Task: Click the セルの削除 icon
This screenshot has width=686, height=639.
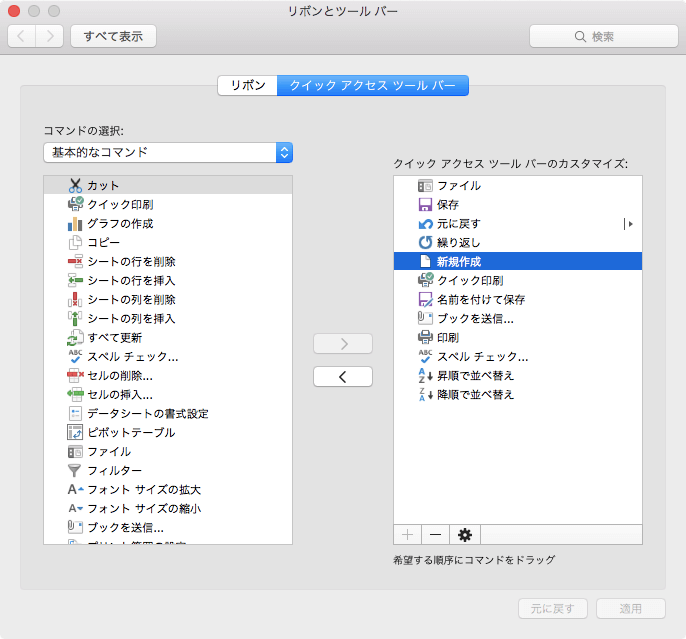Action: click(x=75, y=375)
